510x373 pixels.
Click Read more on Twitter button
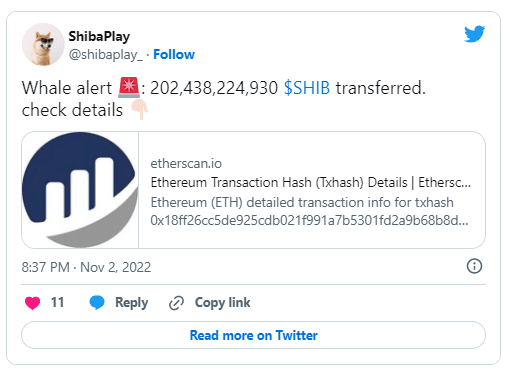[253, 335]
